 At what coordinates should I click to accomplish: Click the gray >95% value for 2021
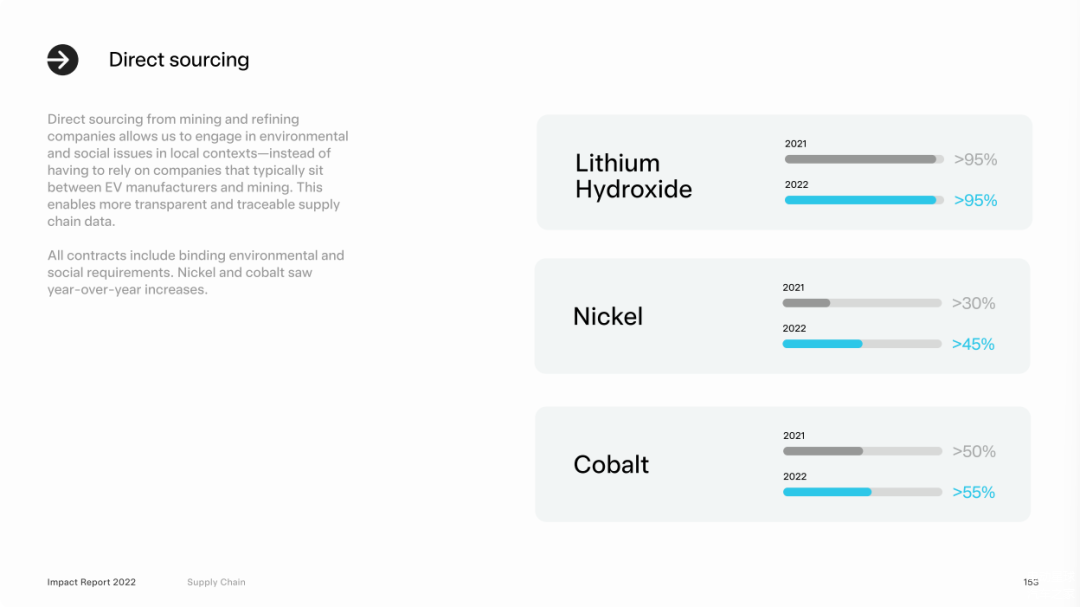[x=975, y=160]
